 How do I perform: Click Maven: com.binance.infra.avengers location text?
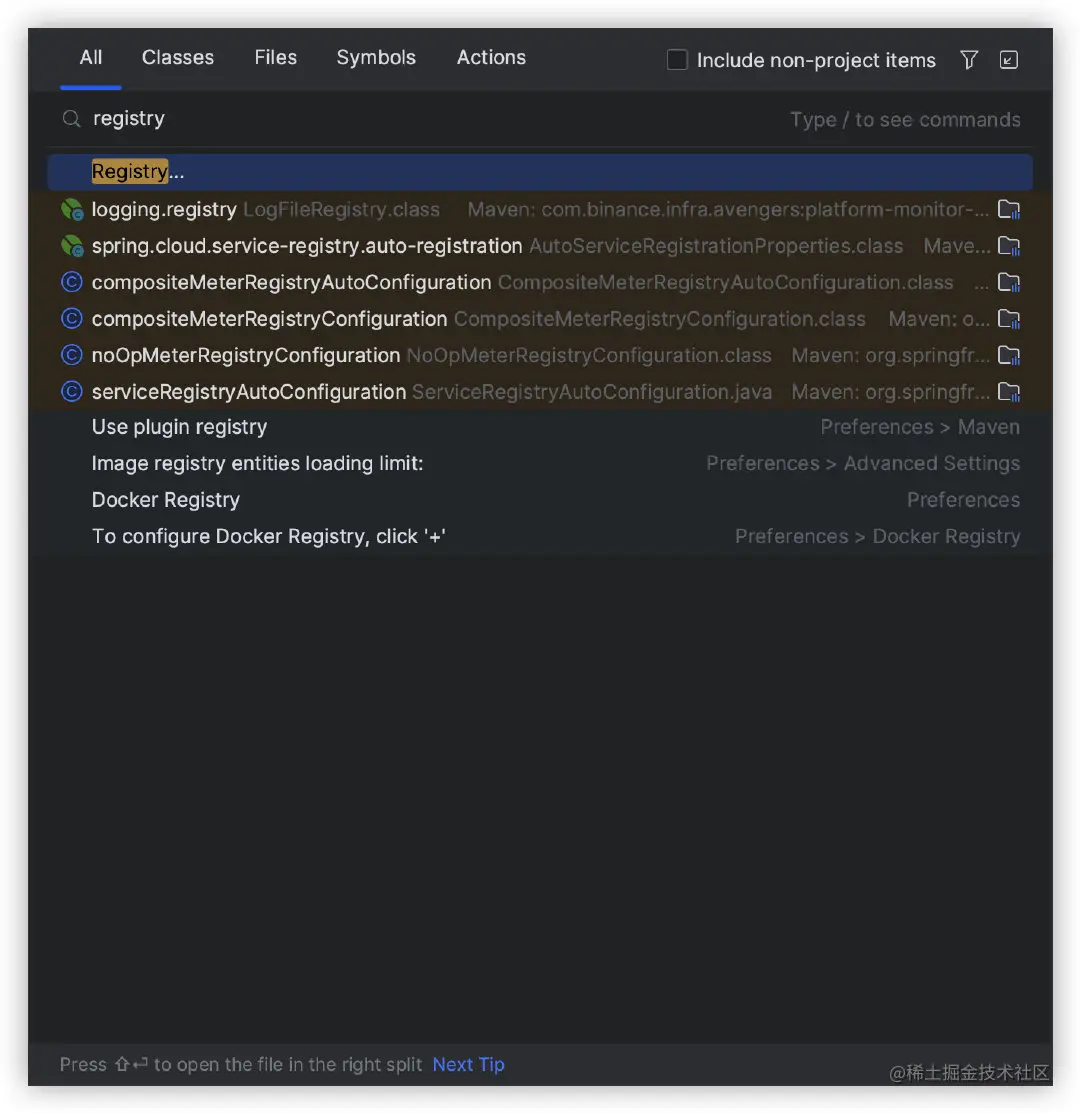pos(728,209)
